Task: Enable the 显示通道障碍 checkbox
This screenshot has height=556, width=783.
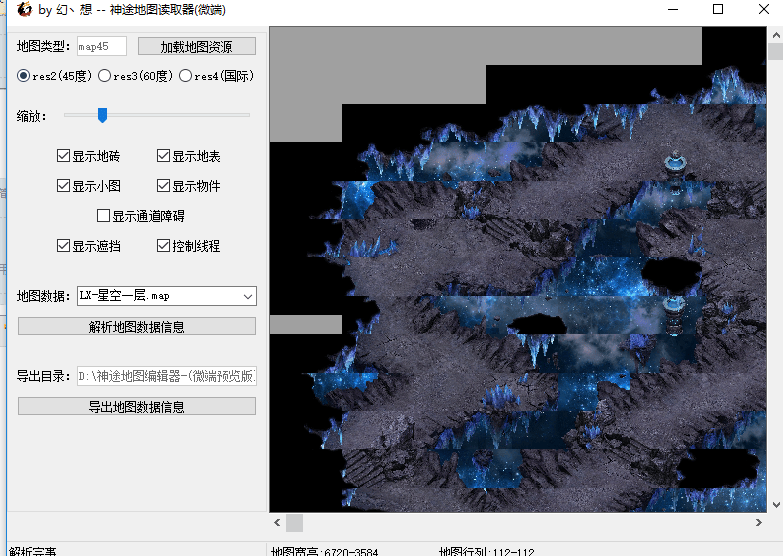Action: click(x=103, y=216)
